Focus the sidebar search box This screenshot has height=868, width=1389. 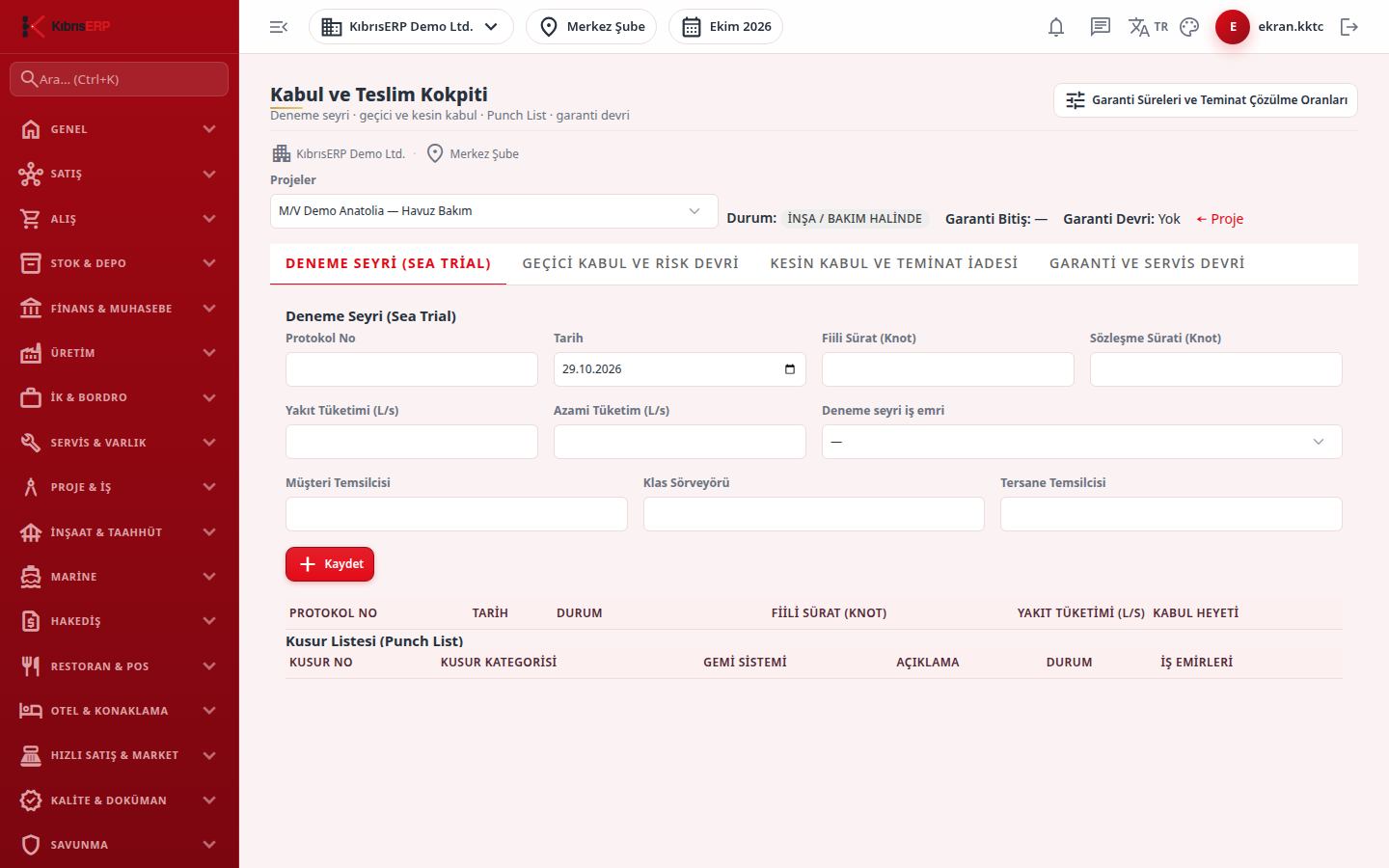(x=119, y=79)
